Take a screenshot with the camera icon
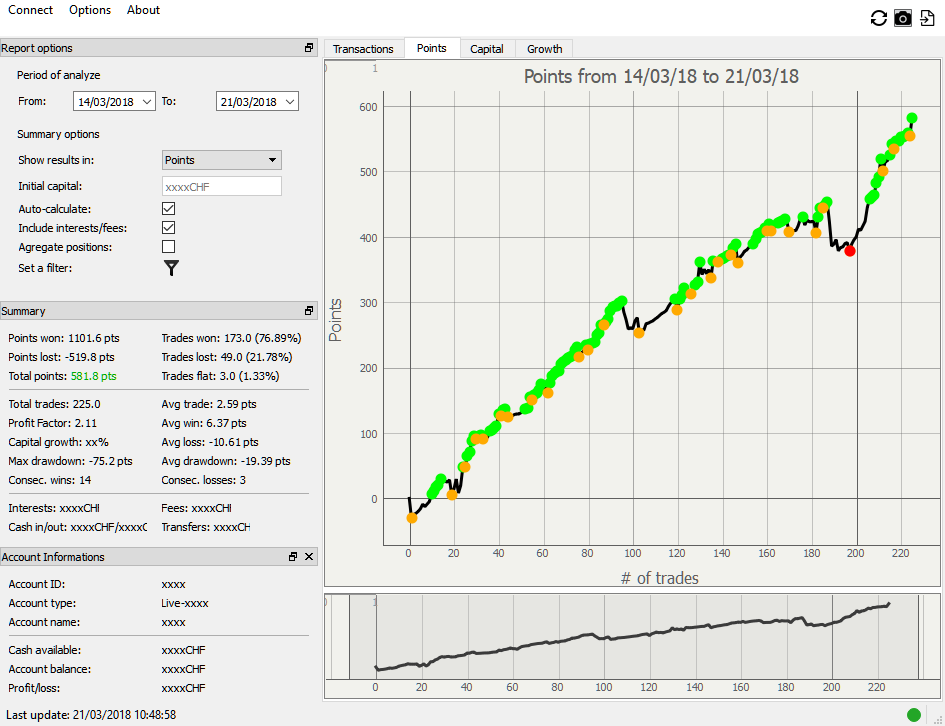Image resolution: width=945 pixels, height=726 pixels. 903,18
